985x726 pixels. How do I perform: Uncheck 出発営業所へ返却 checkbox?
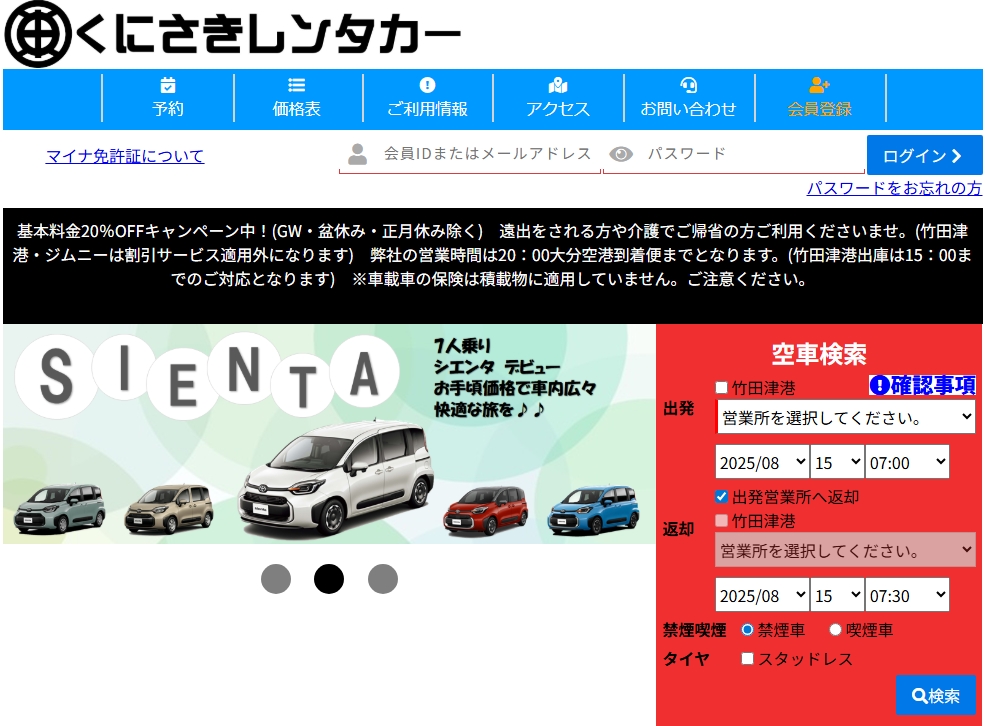tap(722, 497)
